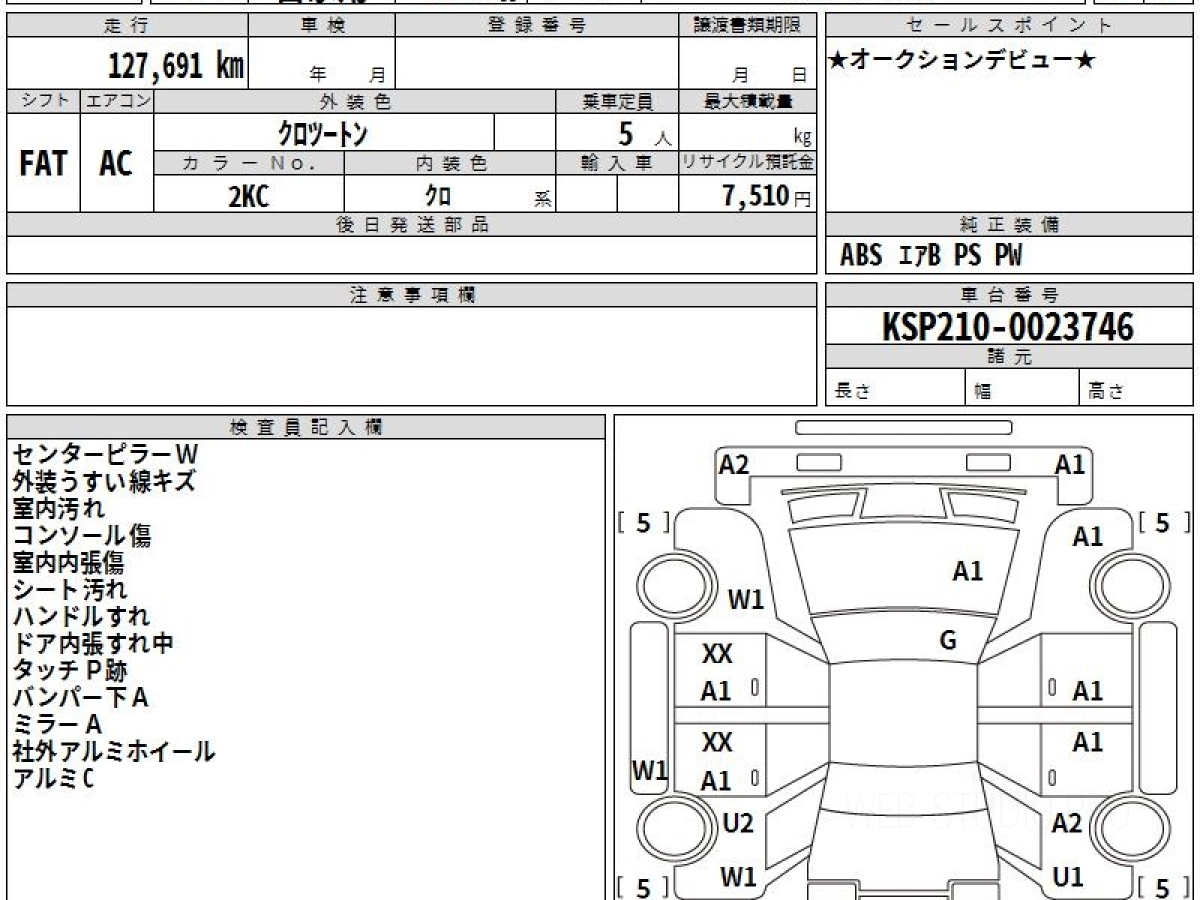1200x900 pixels.
Task: Select the ミラーA note line
Action: tap(57, 724)
